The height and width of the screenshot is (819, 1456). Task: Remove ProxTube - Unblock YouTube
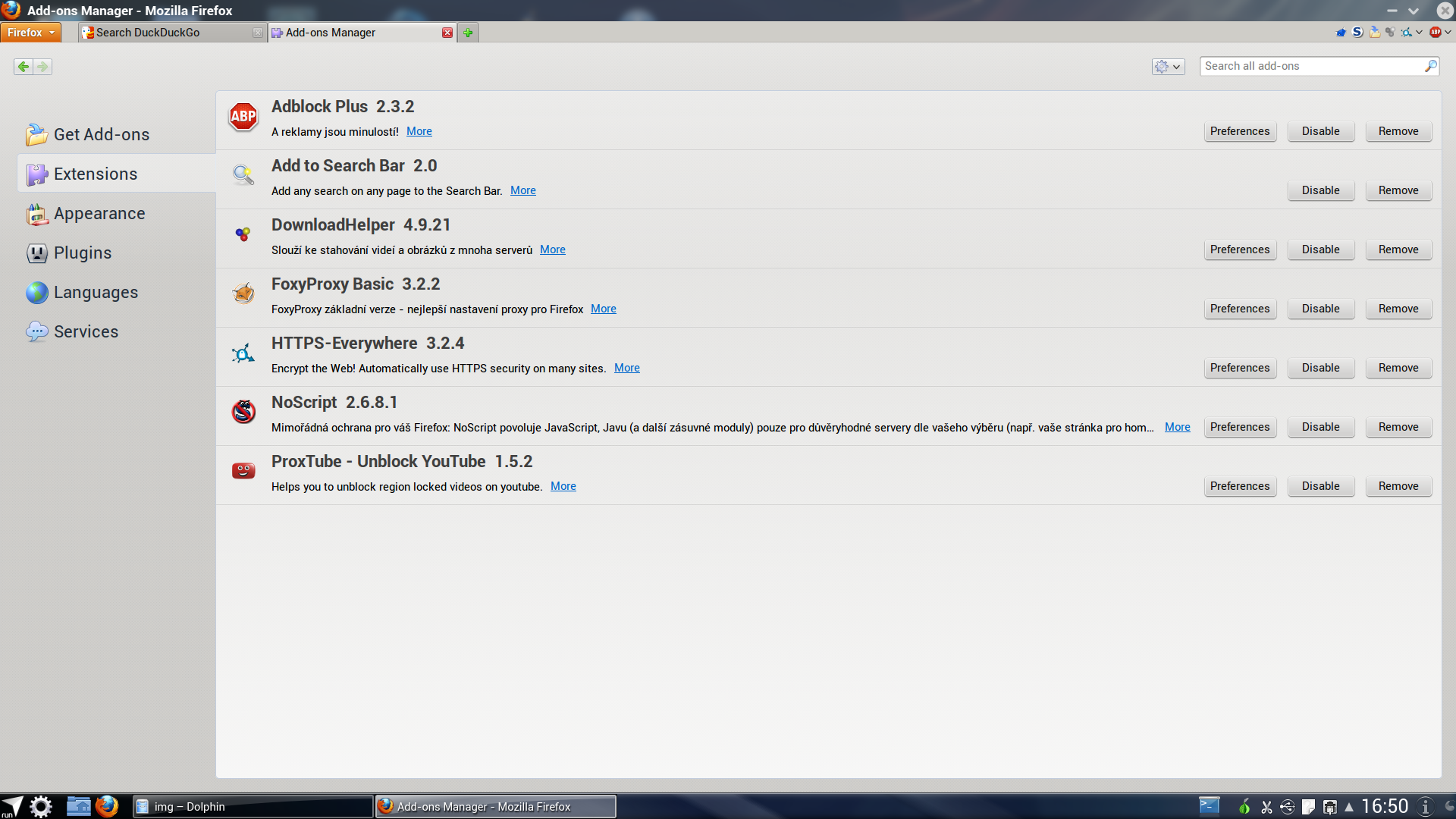[x=1398, y=486]
